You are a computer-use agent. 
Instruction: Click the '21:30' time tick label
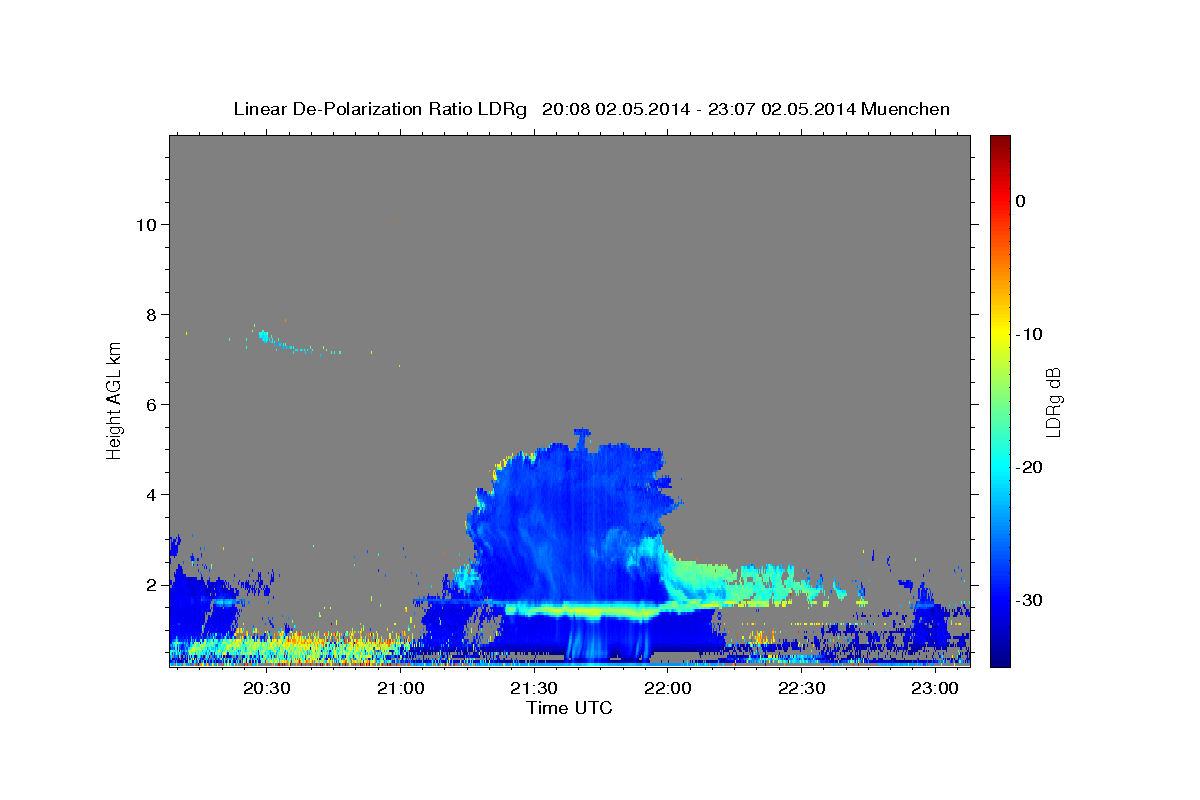534,689
